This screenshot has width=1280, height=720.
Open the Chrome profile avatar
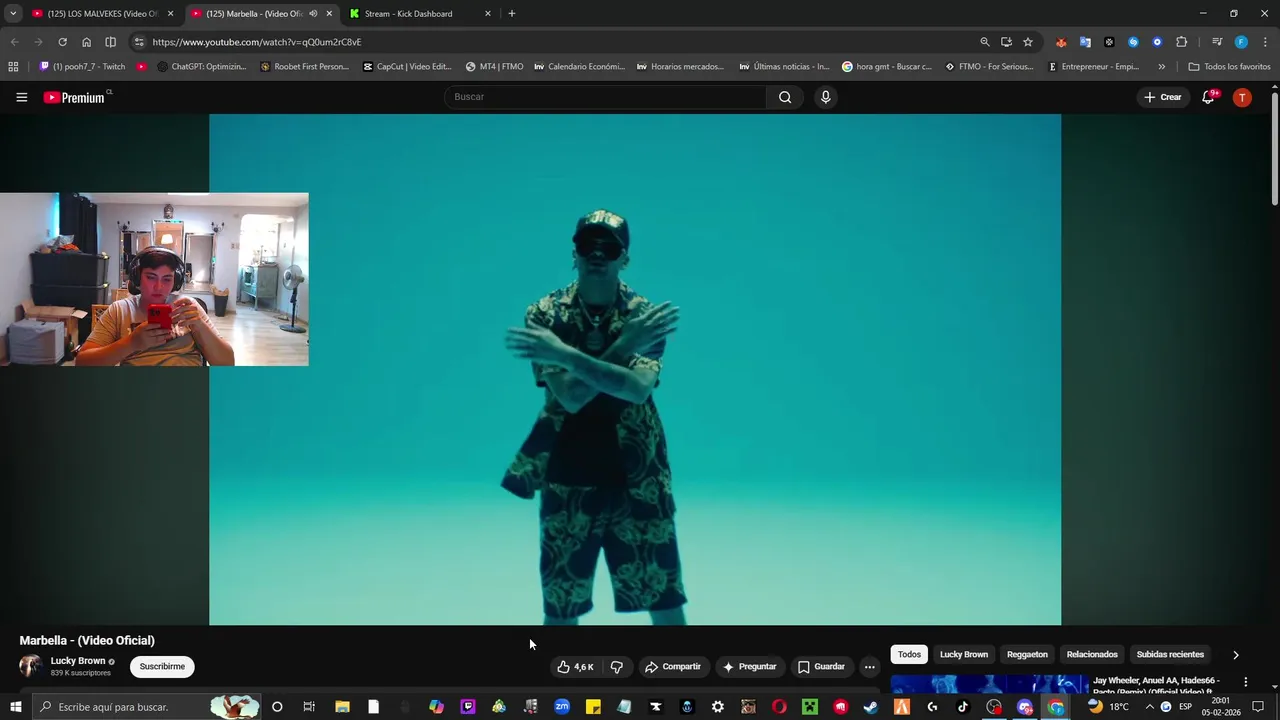(1241, 42)
